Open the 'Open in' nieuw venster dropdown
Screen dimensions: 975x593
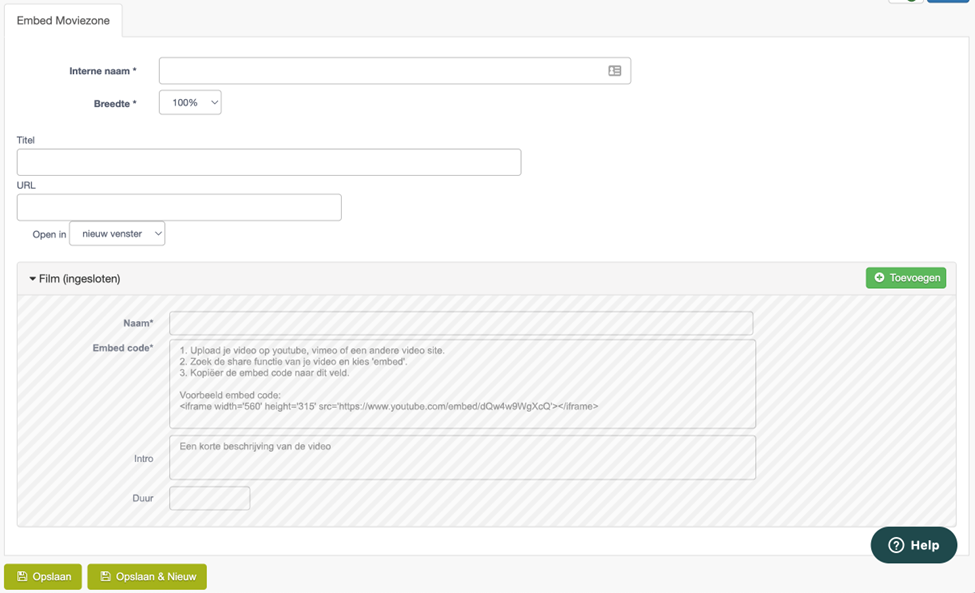[117, 234]
